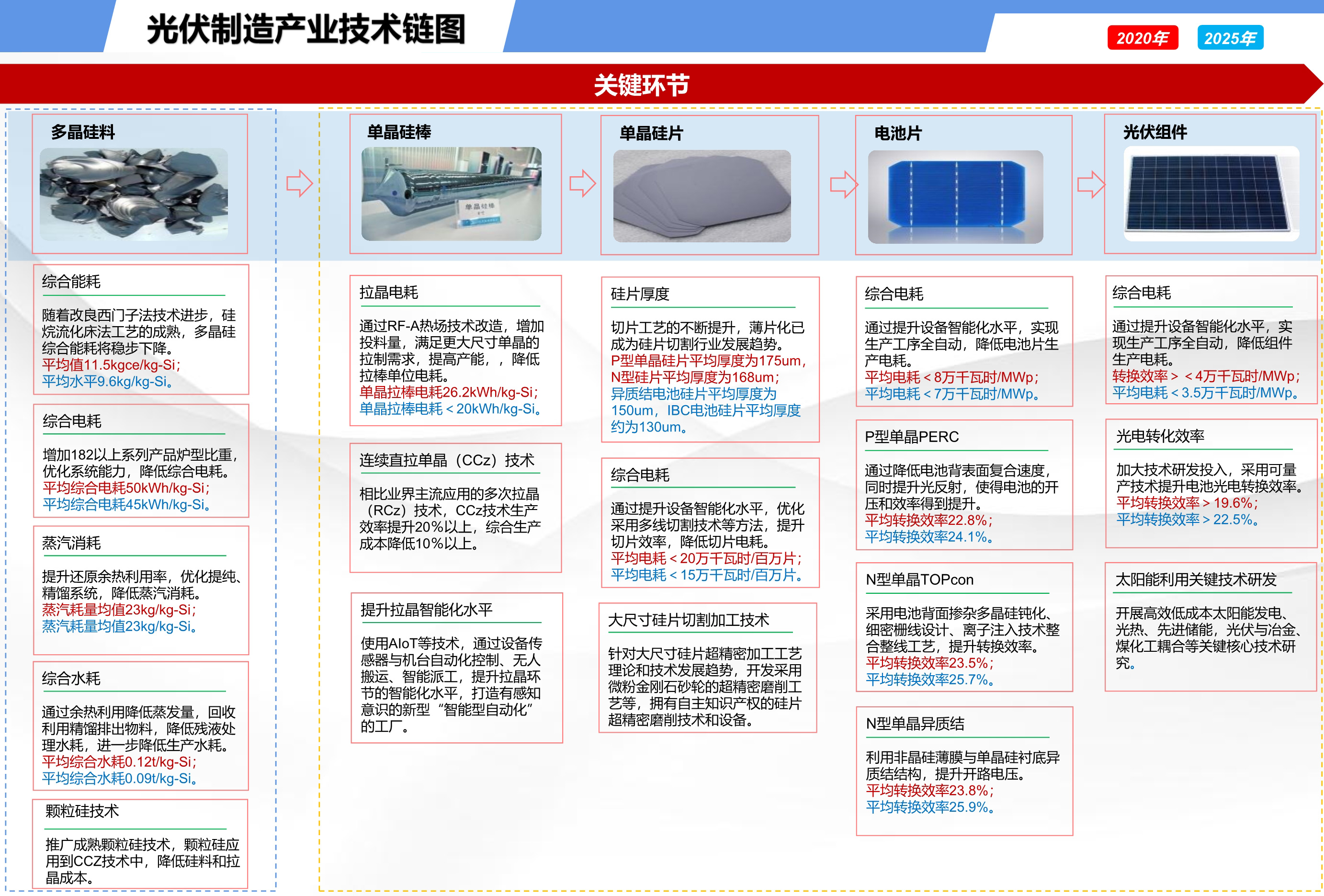1324x896 pixels.
Task: Click the text 平均电耗＜8万千瓦时/MWp
Action: point(952,377)
